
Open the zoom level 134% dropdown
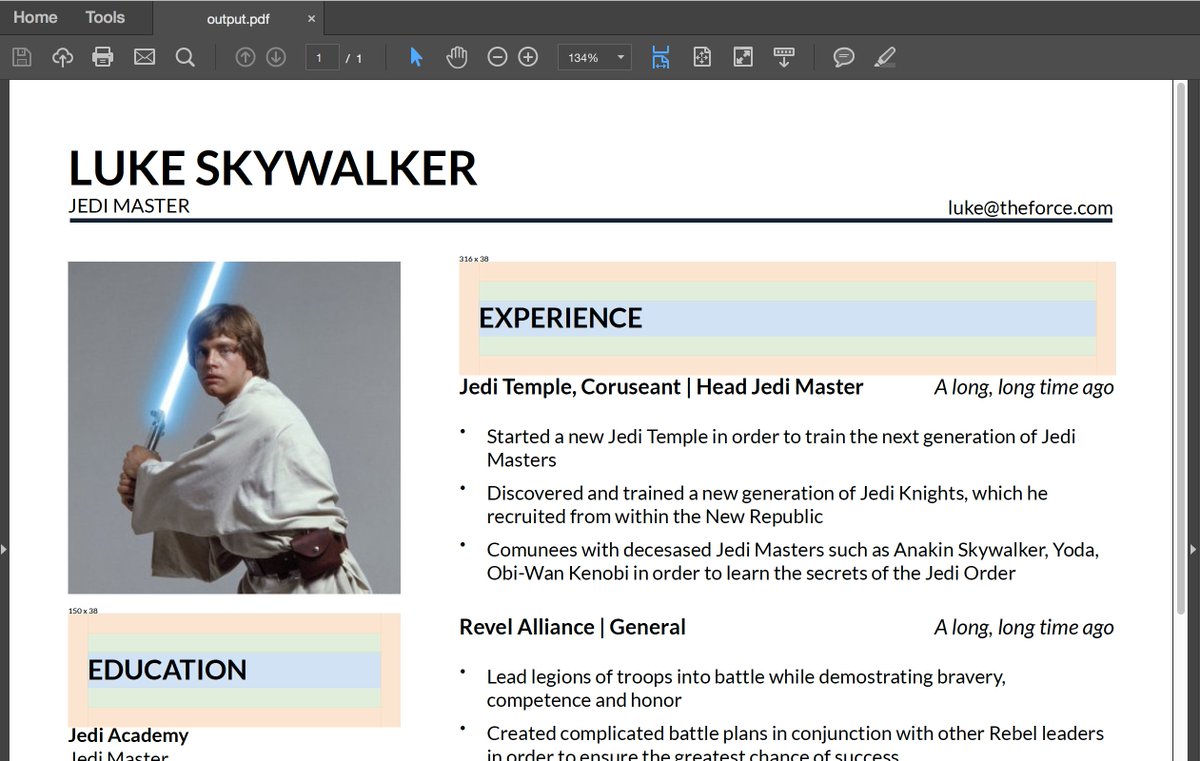click(594, 58)
